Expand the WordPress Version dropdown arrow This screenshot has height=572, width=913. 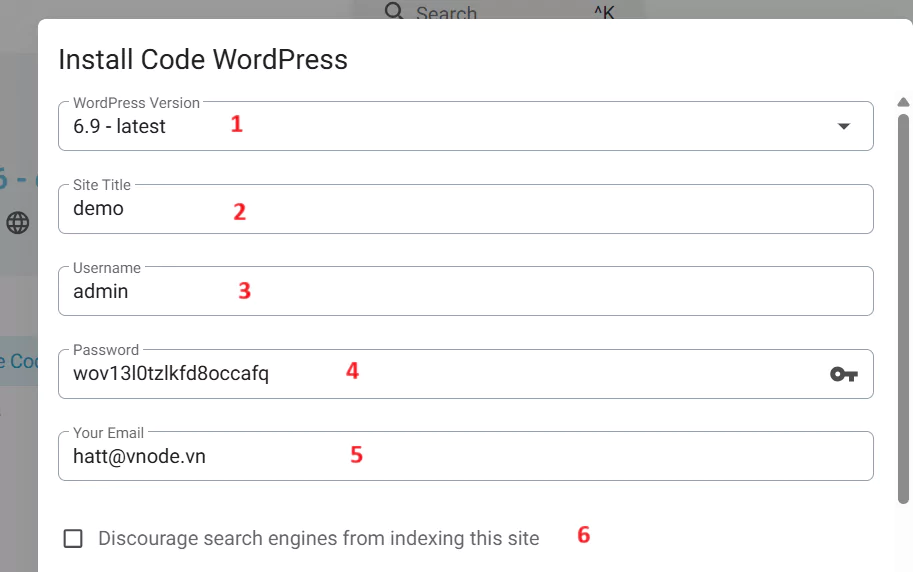843,126
